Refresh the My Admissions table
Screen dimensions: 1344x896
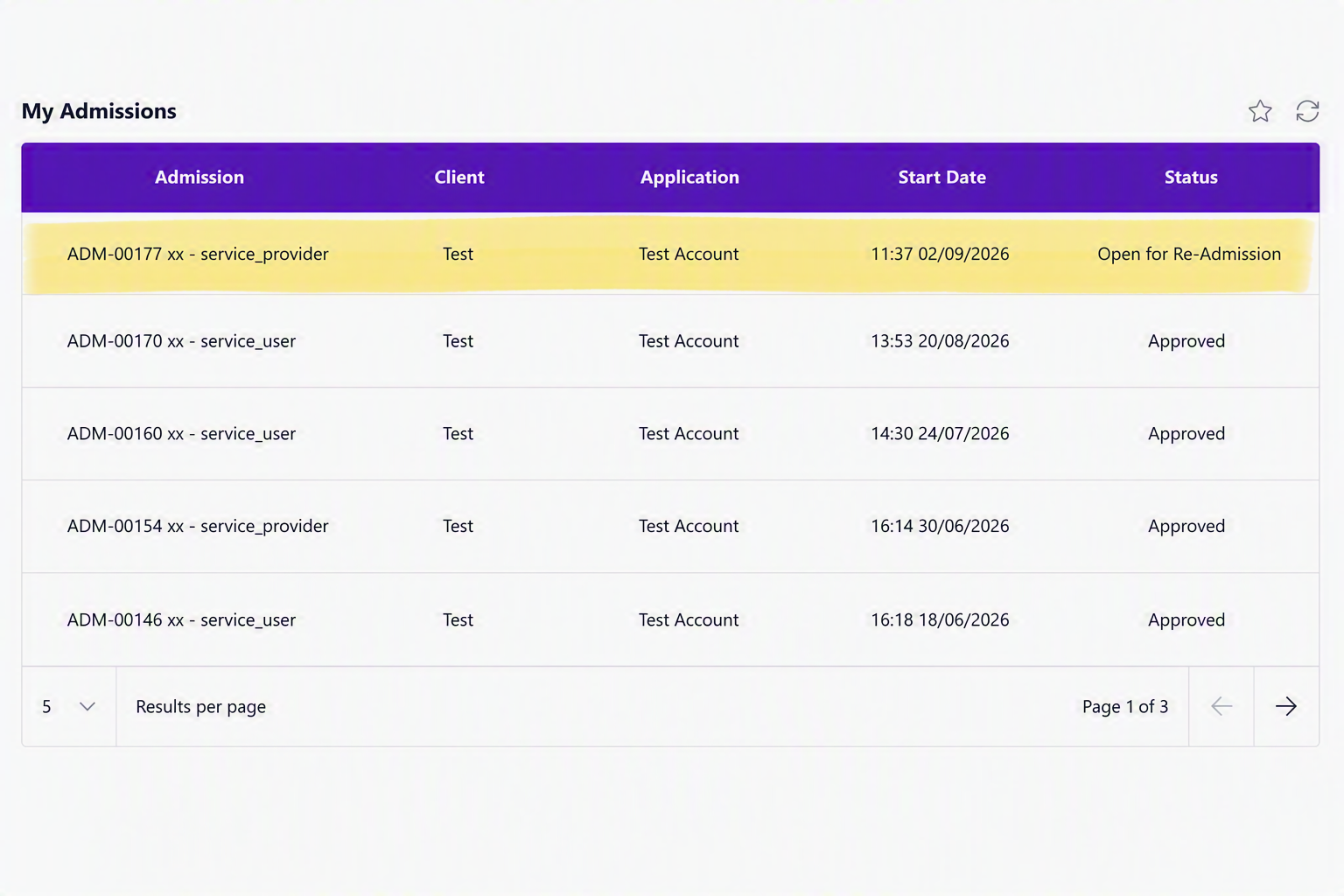coord(1307,111)
